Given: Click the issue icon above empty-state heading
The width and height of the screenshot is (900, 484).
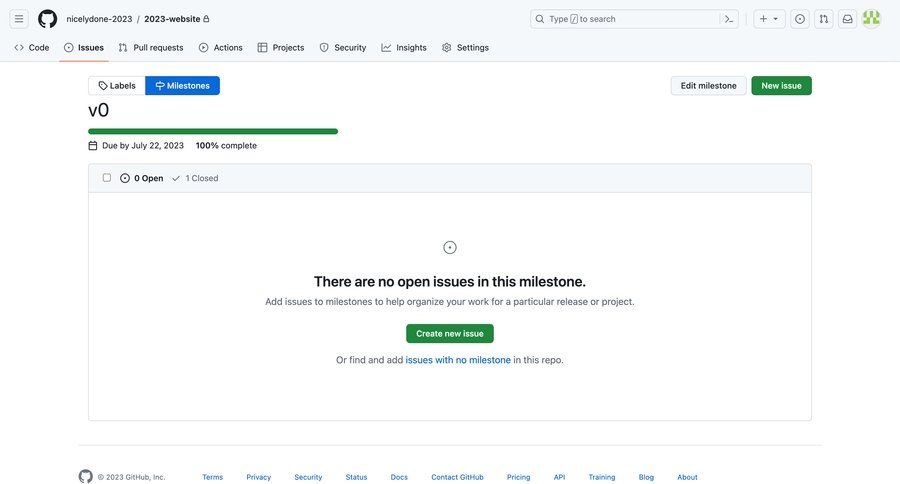Looking at the screenshot, I should point(450,247).
